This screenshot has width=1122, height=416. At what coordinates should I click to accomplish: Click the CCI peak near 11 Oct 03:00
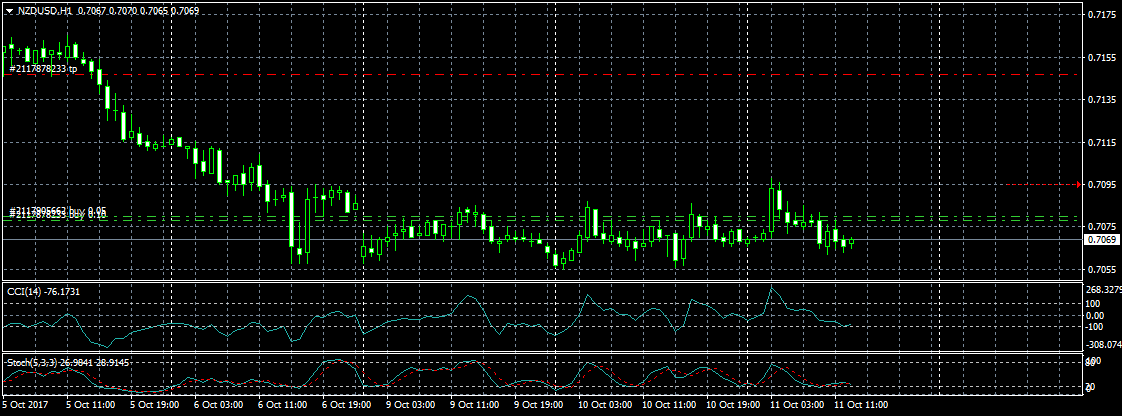tap(771, 289)
